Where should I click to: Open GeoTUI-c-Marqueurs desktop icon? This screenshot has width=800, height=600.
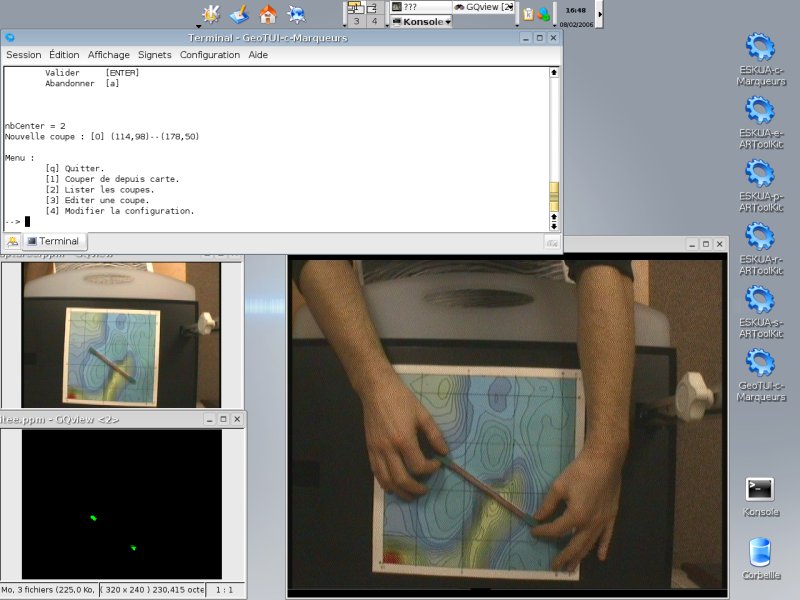761,376
